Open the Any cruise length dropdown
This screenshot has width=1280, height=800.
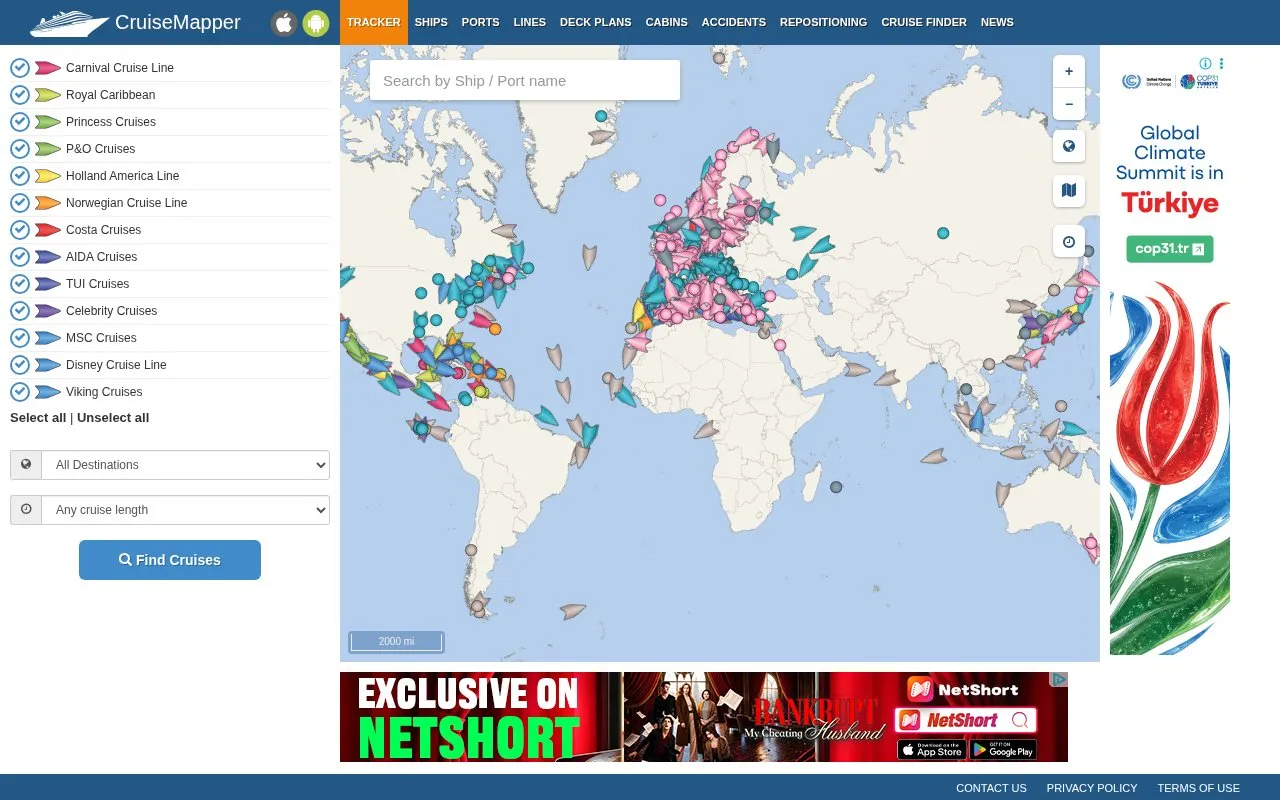(x=185, y=509)
